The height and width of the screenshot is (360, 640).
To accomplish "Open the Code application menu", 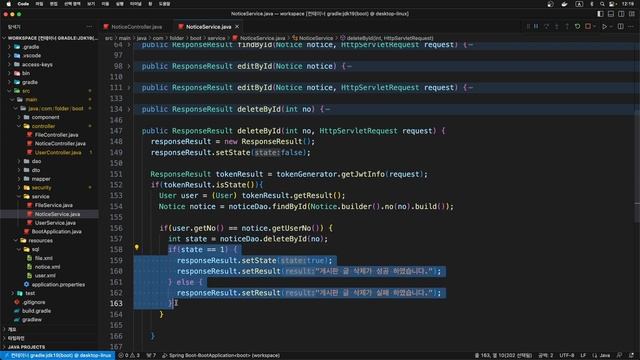I will [x=23, y=4].
